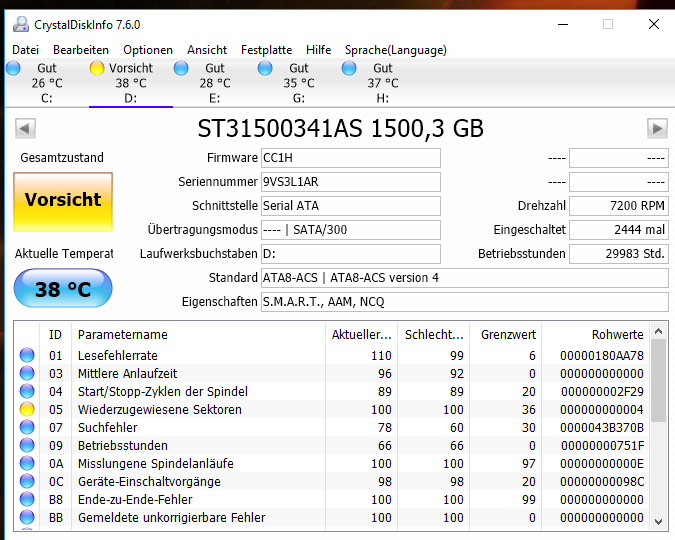Open the Sprache(Language) menu
675x540 pixels.
click(x=396, y=50)
